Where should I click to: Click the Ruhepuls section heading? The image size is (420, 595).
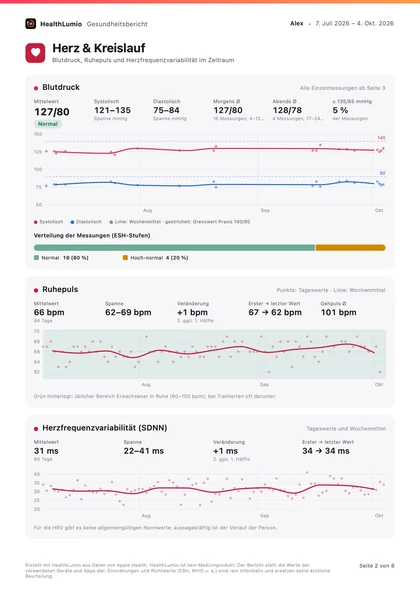tap(60, 290)
